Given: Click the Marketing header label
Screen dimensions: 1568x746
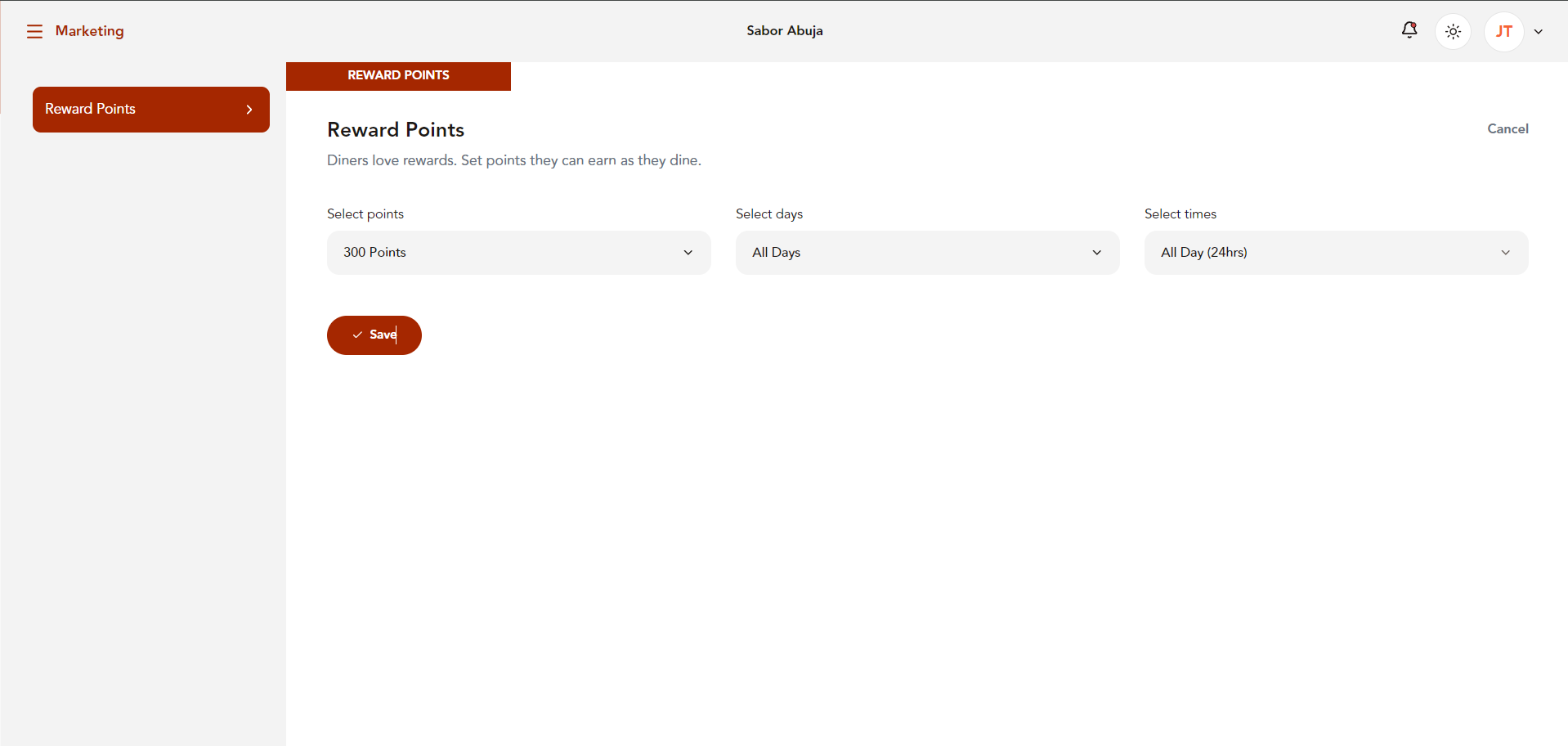Looking at the screenshot, I should [90, 31].
